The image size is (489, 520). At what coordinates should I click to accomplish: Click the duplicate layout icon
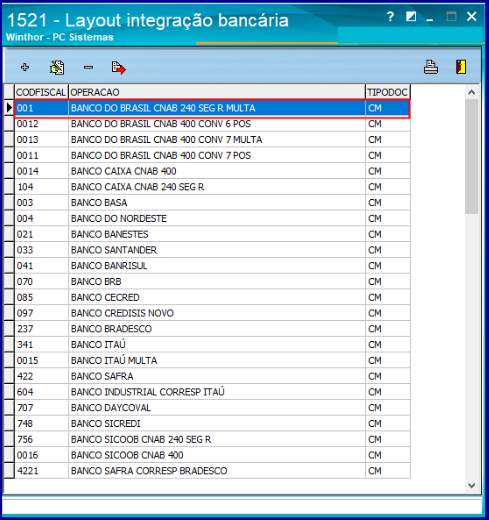[57, 67]
